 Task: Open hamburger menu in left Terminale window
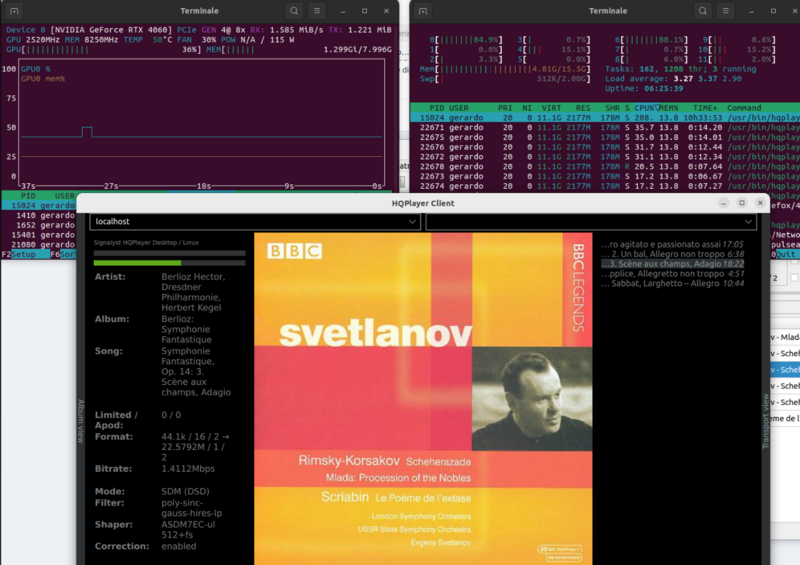[317, 11]
